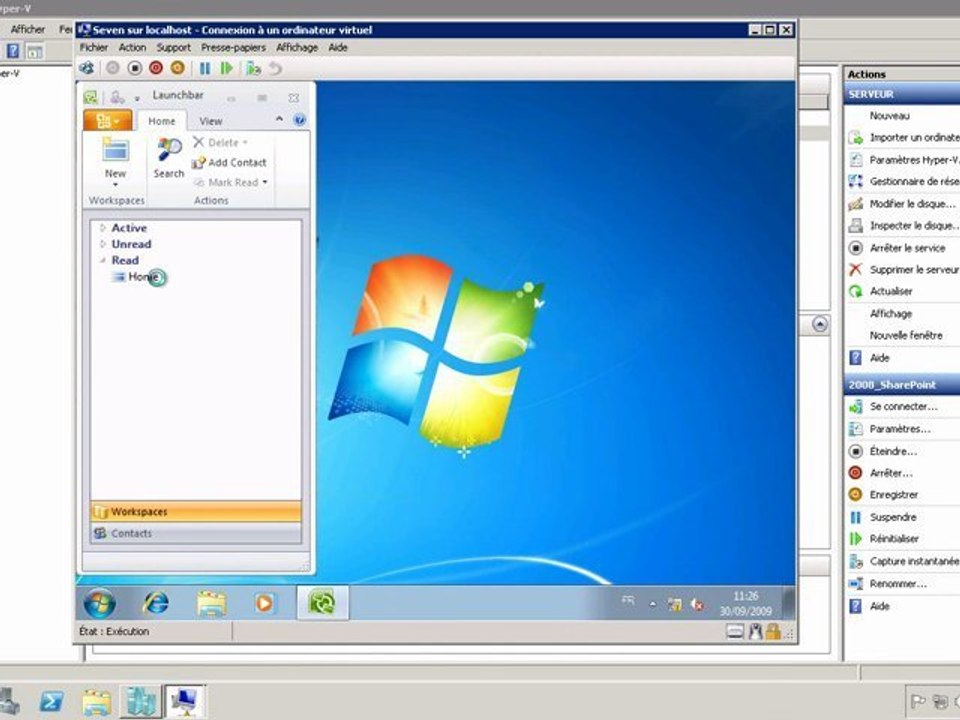Open the Fichier menu
The width and height of the screenshot is (960, 720).
click(94, 47)
